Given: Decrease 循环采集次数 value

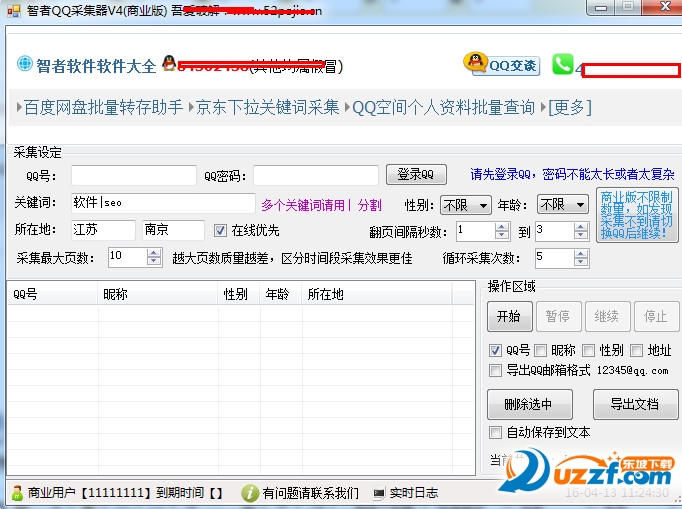Looking at the screenshot, I should click(x=581, y=263).
